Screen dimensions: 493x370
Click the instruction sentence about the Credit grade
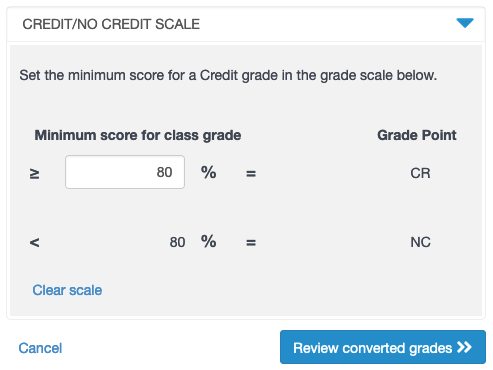(228, 75)
